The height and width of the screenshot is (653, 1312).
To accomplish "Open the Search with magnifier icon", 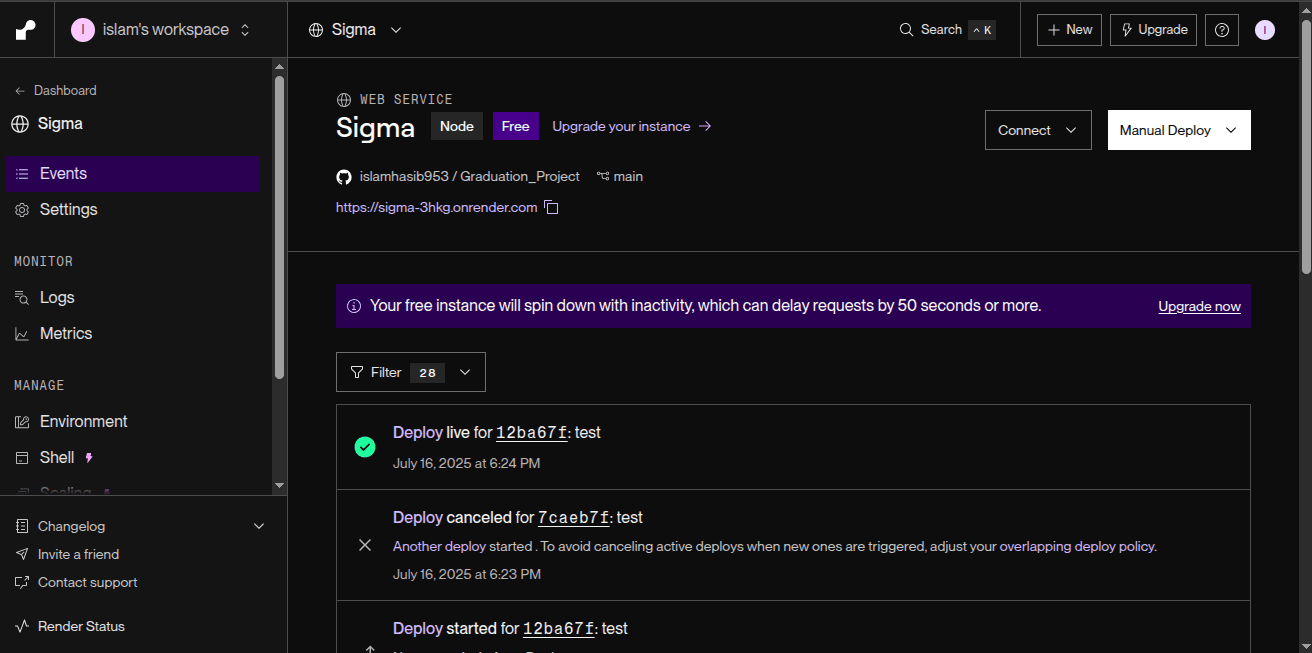I will tap(906, 29).
